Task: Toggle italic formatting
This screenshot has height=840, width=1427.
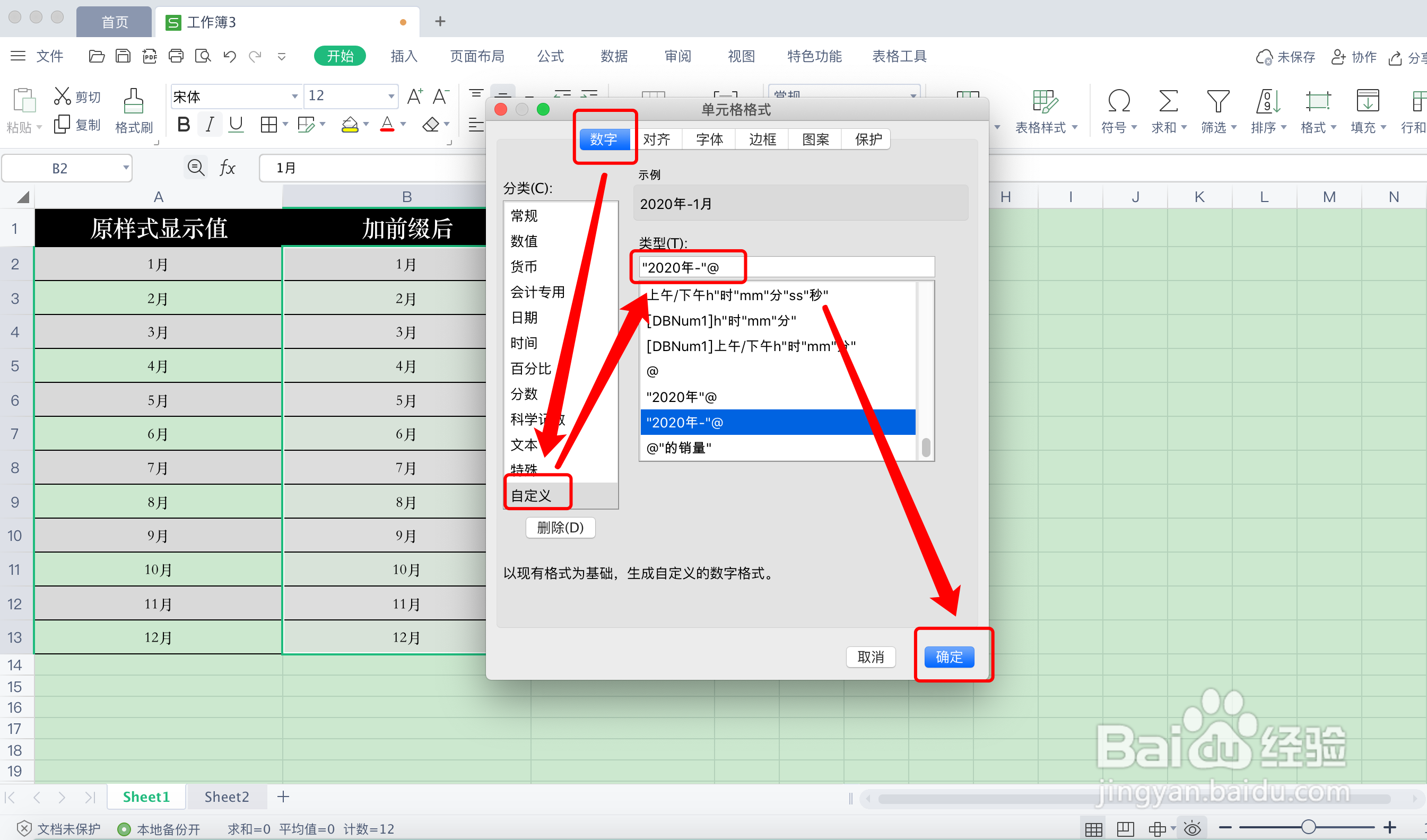Action: tap(210, 125)
